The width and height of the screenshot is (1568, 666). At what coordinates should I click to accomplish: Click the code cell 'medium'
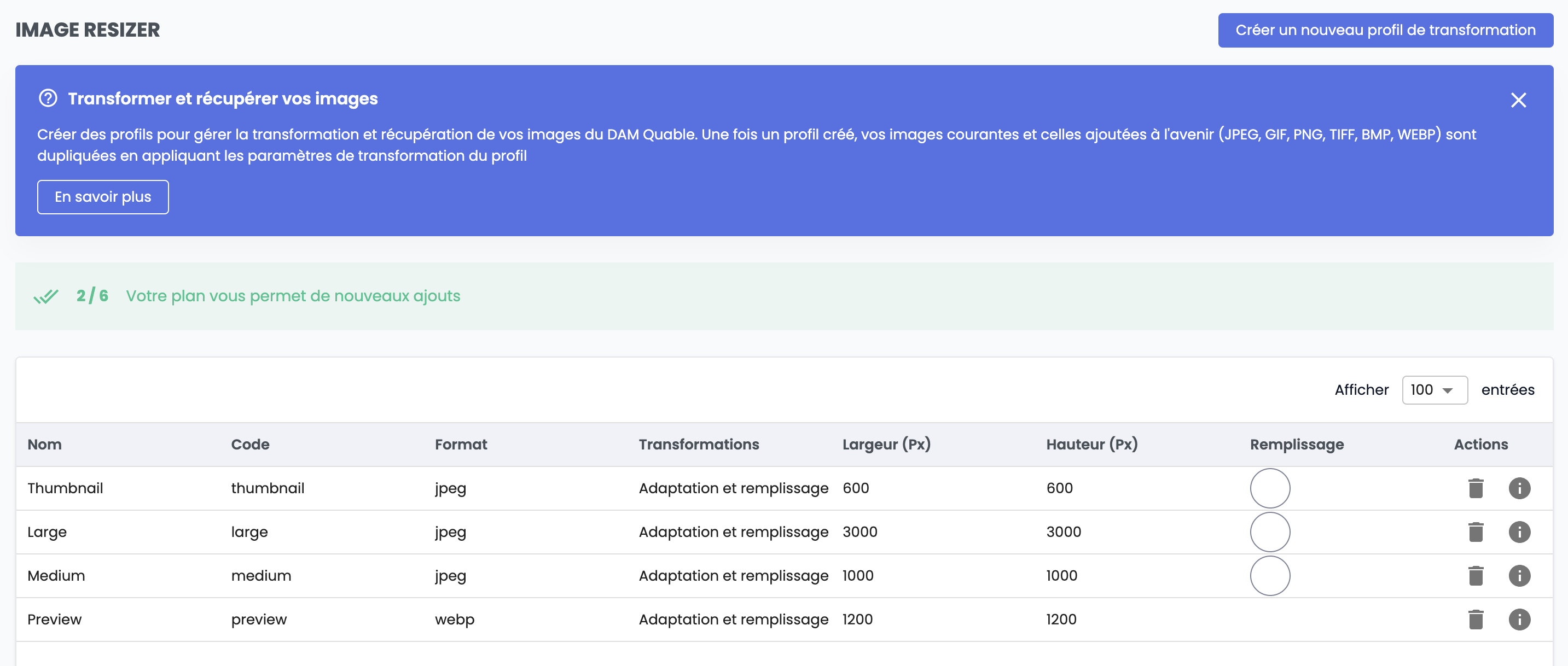(261, 575)
